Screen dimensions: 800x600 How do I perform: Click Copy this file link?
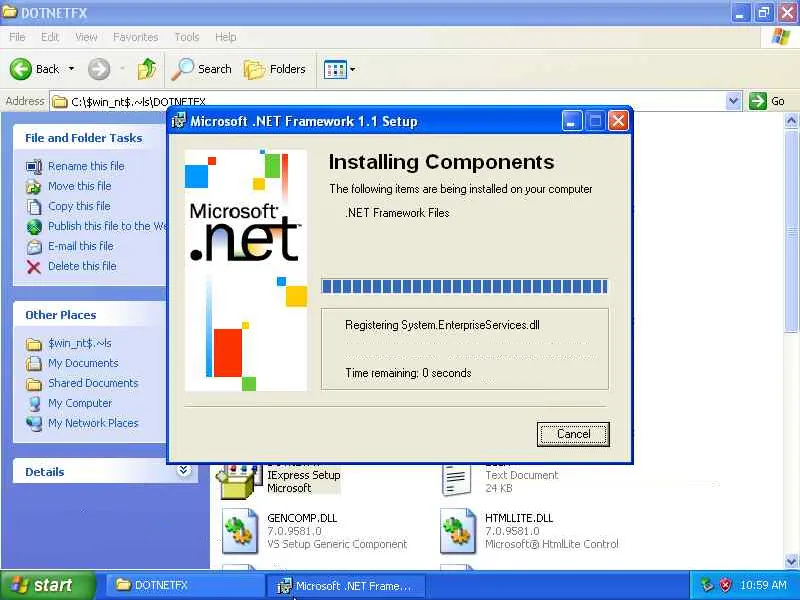click(x=79, y=206)
